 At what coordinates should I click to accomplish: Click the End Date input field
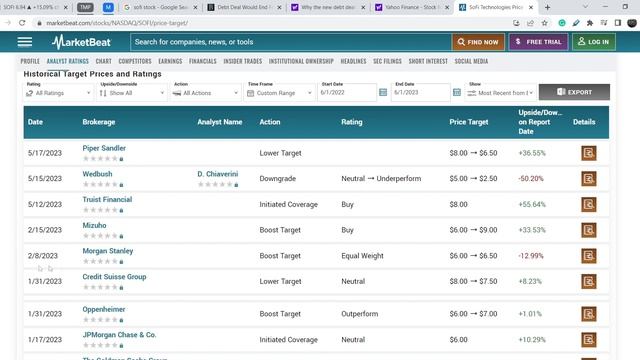pos(421,93)
